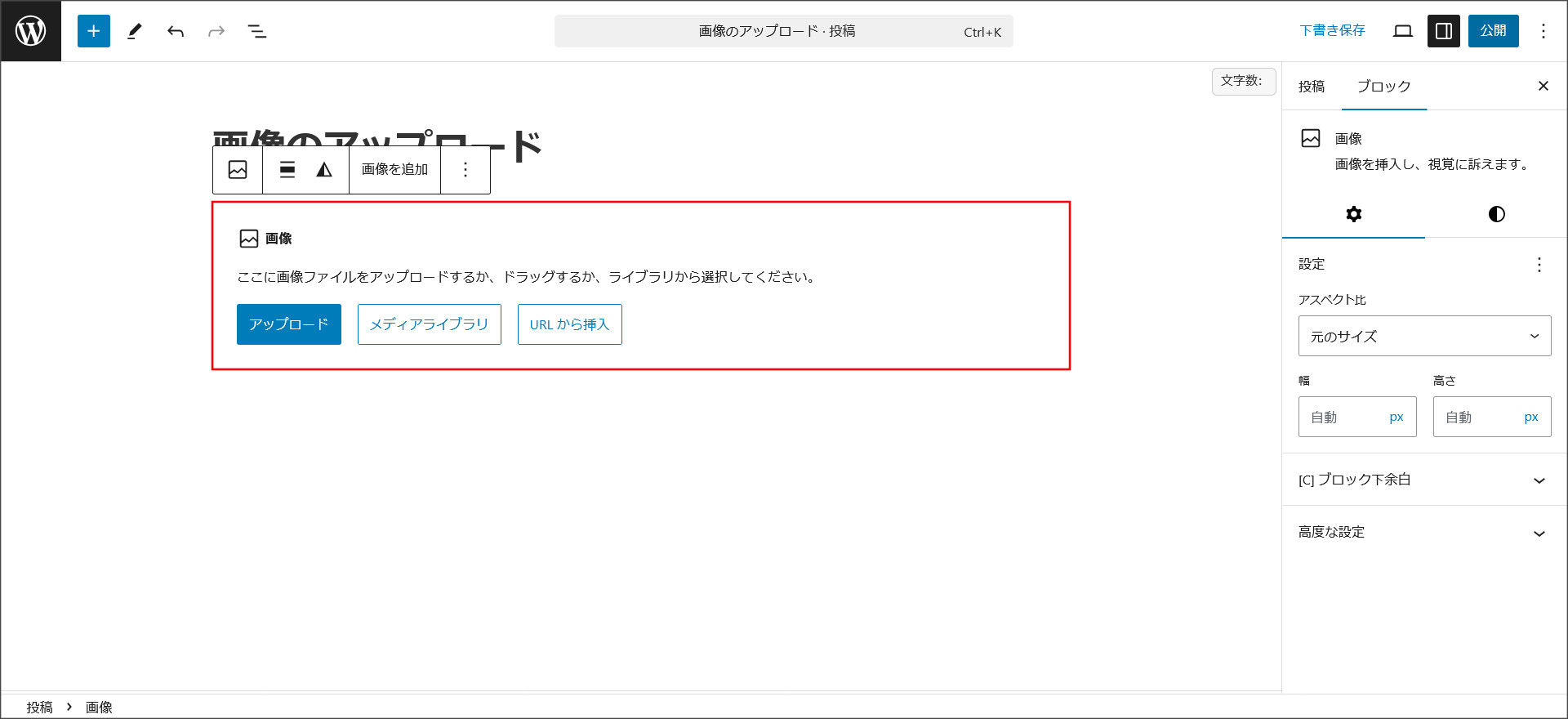
Task: Open the alignment tool in block toolbar
Action: click(287, 169)
